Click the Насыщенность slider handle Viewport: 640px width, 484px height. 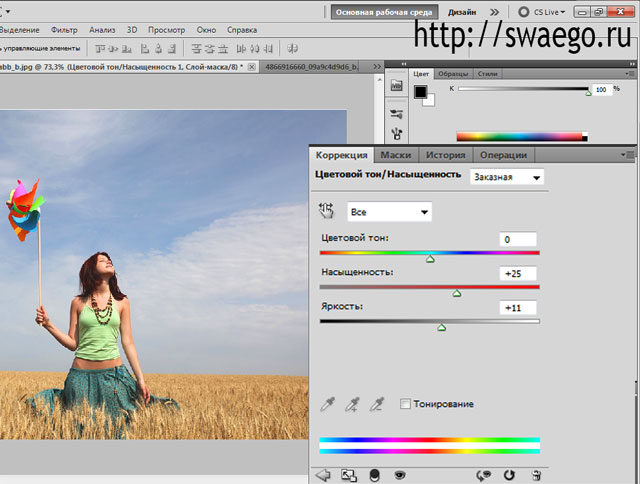point(457,293)
